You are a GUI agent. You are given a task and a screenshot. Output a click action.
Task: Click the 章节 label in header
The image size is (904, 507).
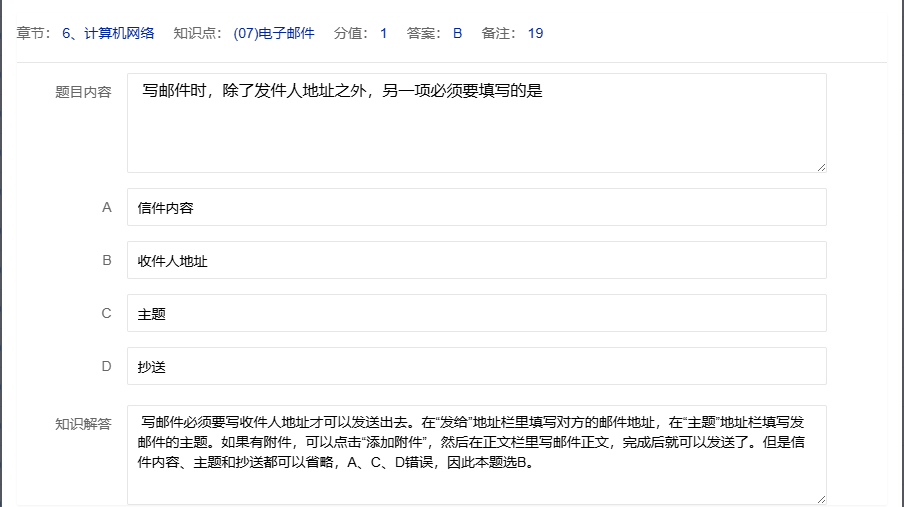[x=35, y=33]
